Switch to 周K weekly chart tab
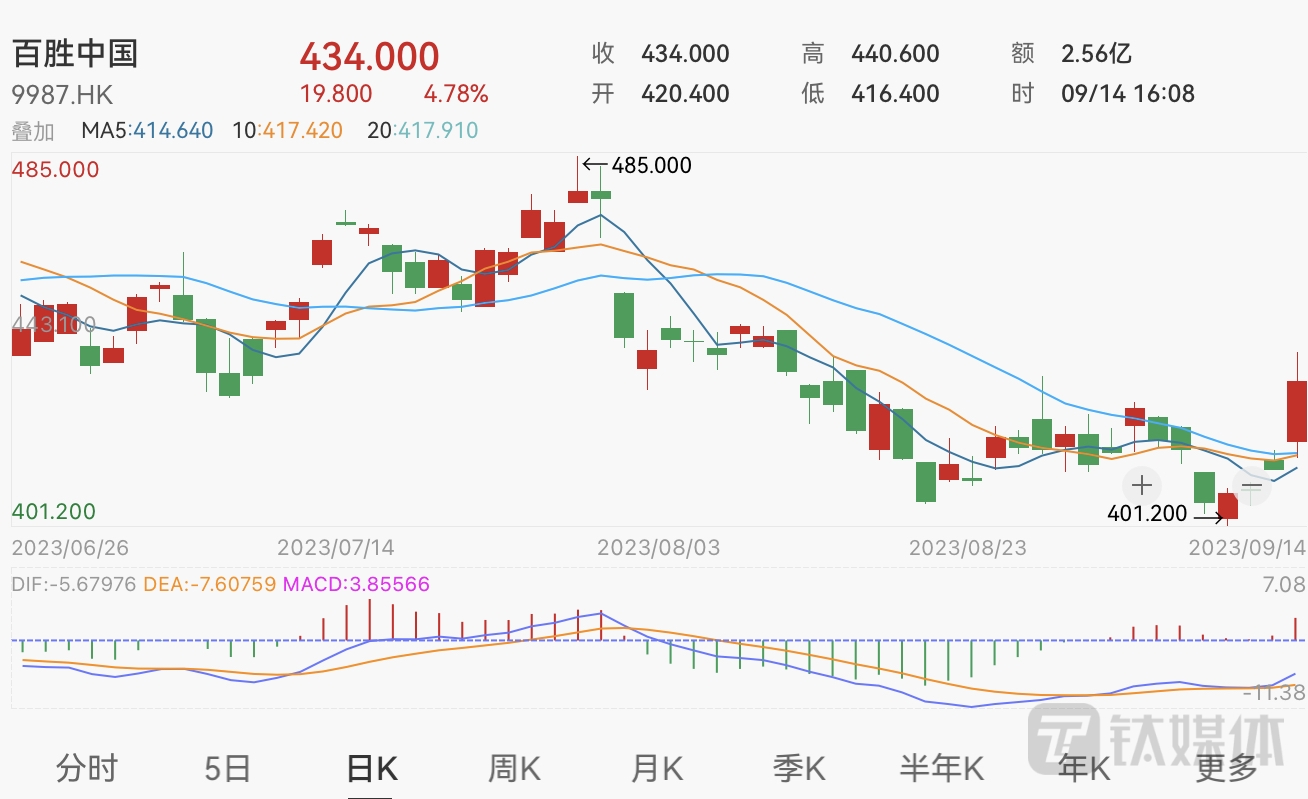Screen dimensions: 1308x799 tap(514, 769)
